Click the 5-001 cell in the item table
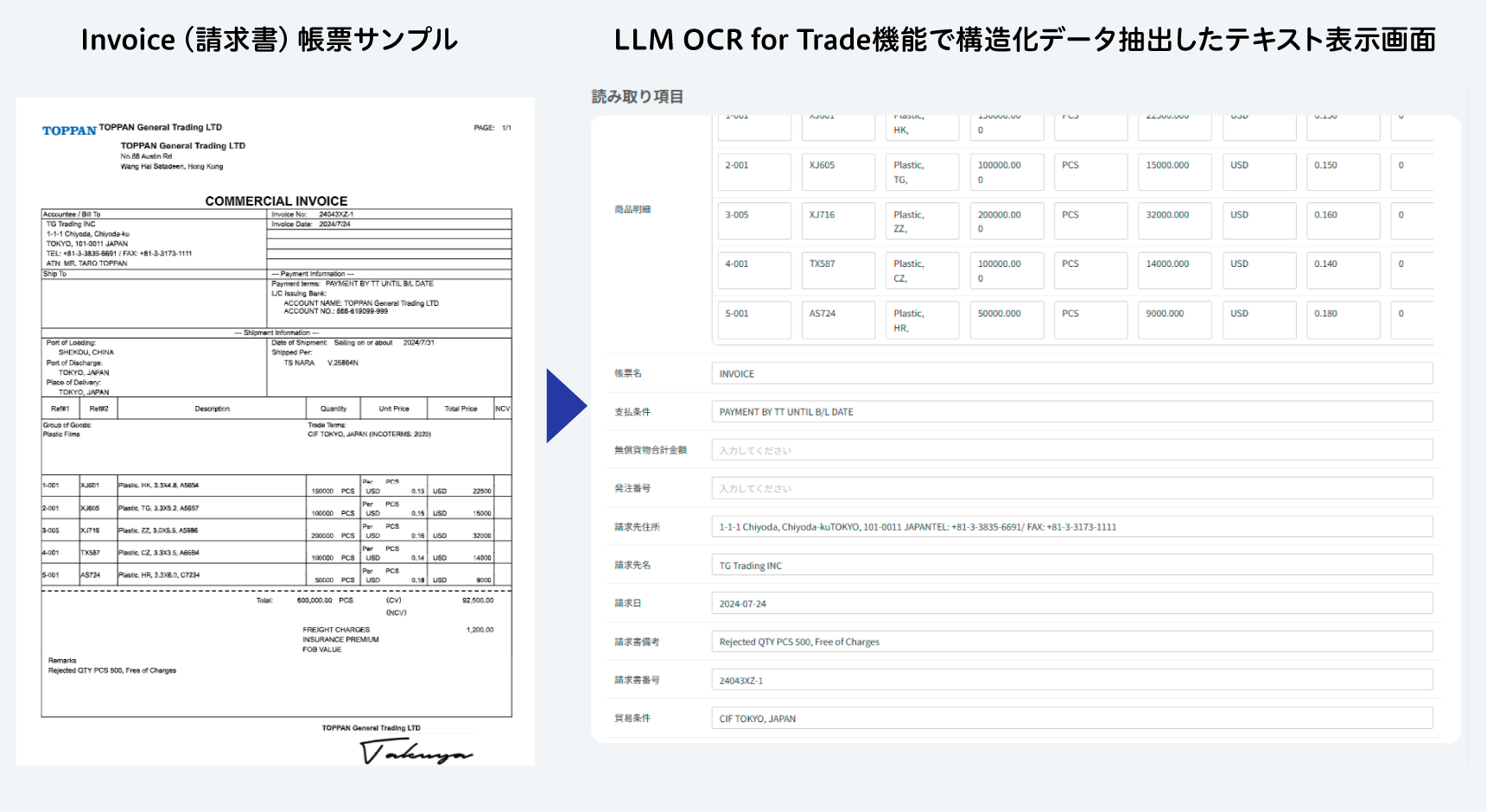The width and height of the screenshot is (1487, 812). pyautogui.click(x=754, y=320)
